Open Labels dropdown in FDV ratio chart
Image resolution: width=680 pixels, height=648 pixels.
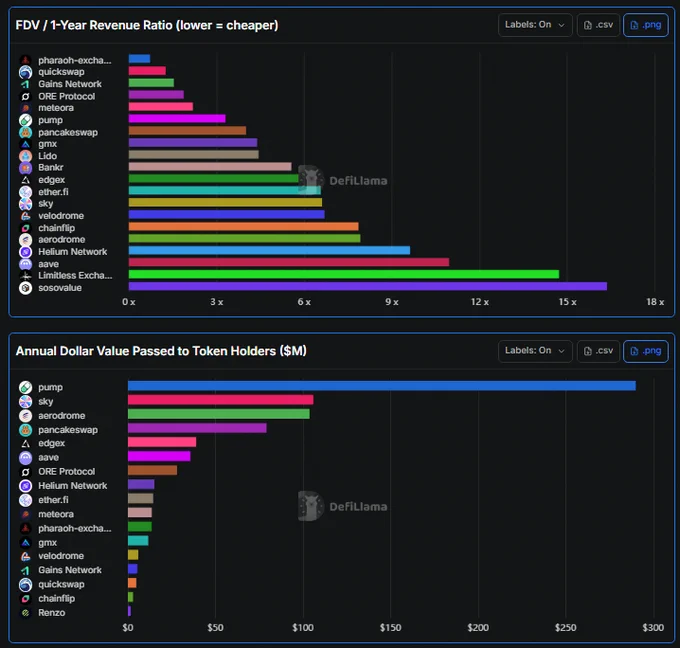point(535,25)
